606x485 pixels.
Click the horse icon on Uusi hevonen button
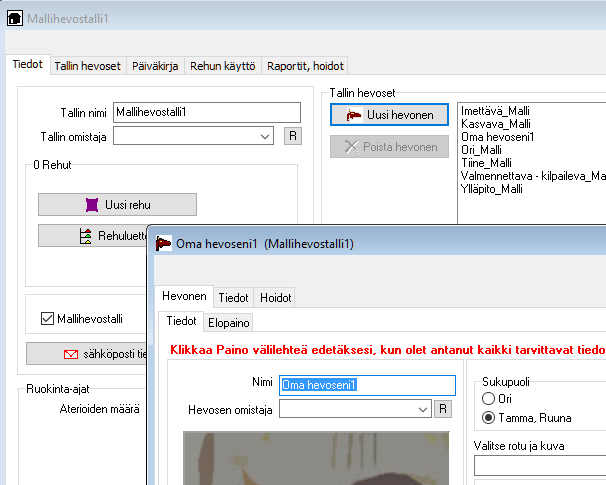(x=354, y=115)
